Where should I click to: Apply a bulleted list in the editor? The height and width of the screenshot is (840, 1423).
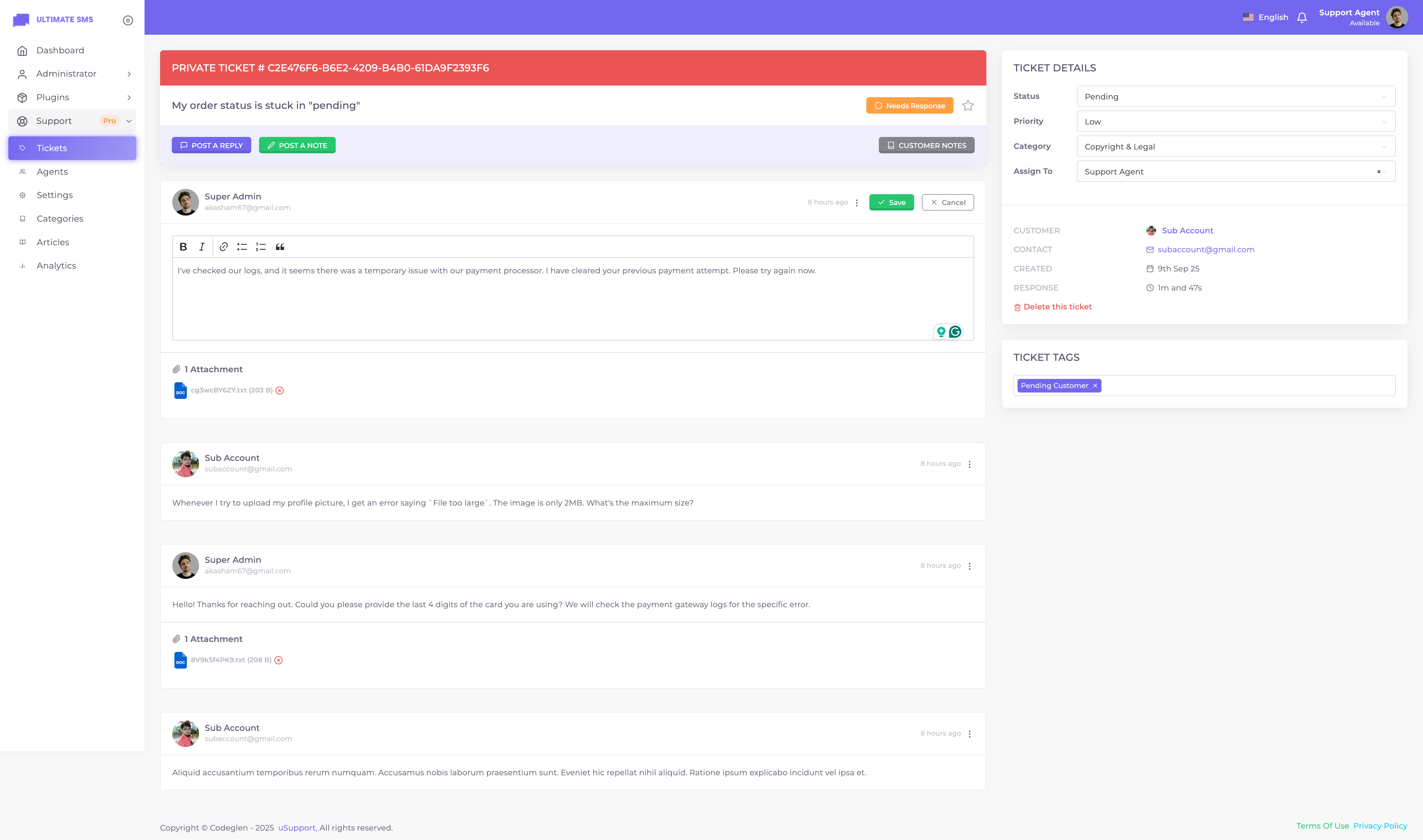tap(242, 247)
